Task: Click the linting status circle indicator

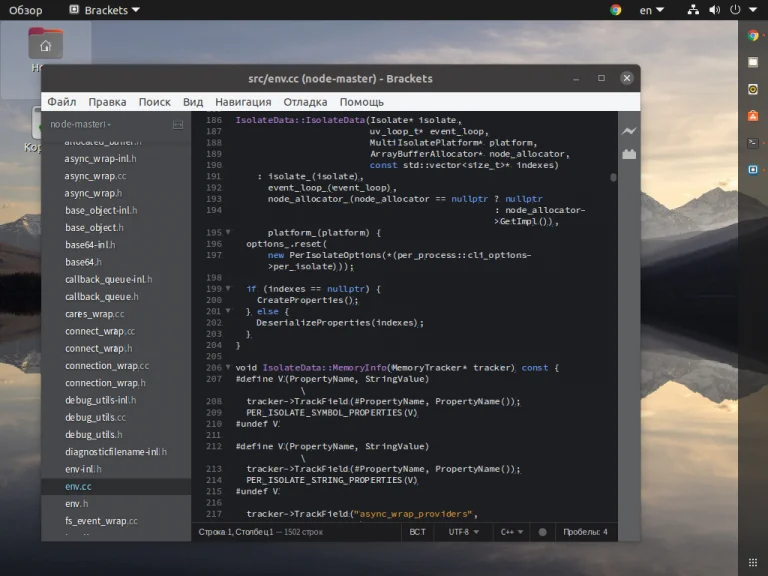Action: click(x=542, y=532)
